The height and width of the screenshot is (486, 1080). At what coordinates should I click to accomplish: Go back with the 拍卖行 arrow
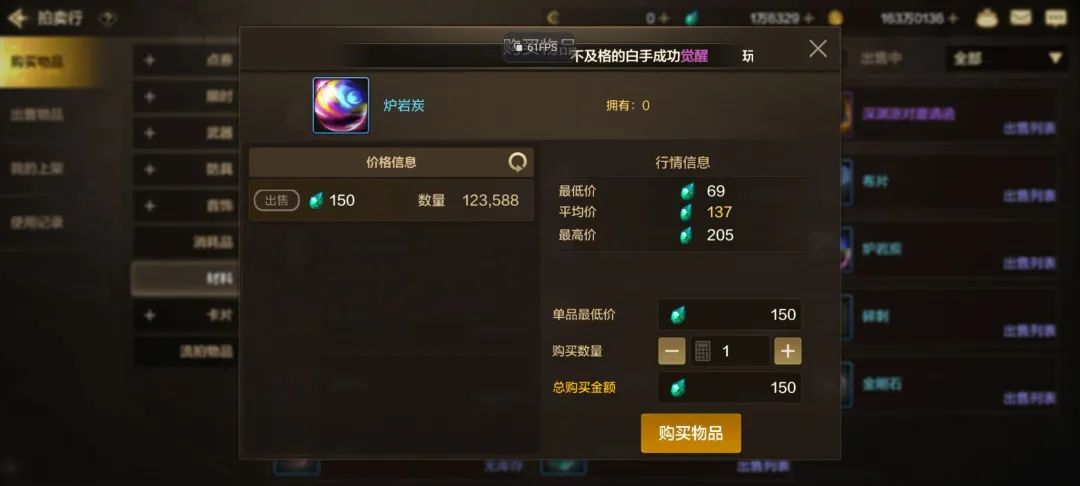tap(17, 19)
